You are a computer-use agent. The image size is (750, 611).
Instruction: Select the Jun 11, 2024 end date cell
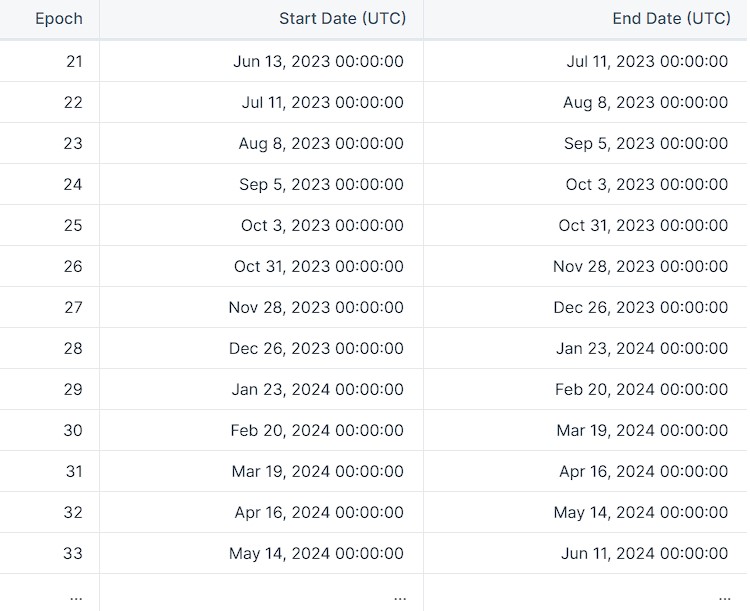(644, 553)
